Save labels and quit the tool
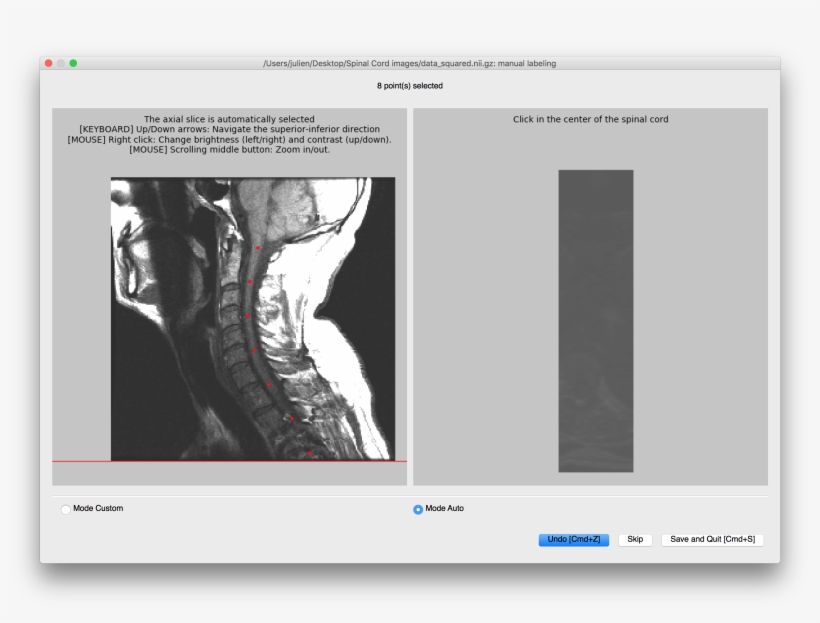This screenshot has width=820, height=623. (712, 539)
